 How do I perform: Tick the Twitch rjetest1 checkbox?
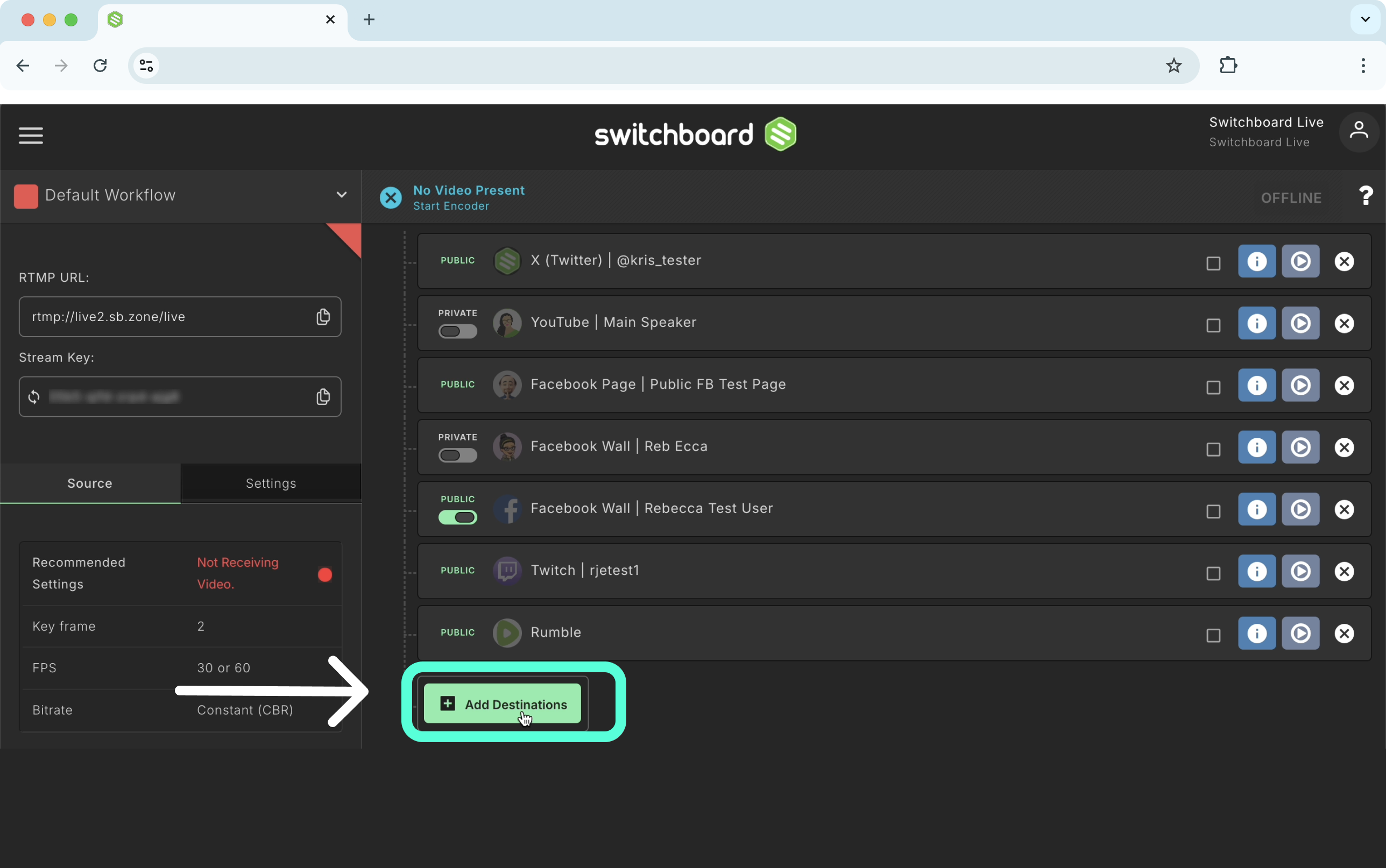click(x=1213, y=573)
